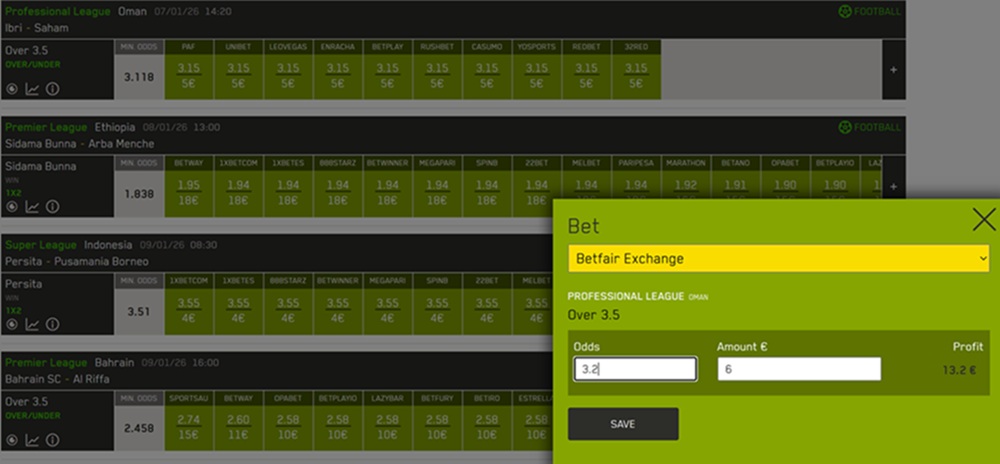Click Premier League link for Bahrain
The height and width of the screenshot is (464, 1000).
pos(46,362)
